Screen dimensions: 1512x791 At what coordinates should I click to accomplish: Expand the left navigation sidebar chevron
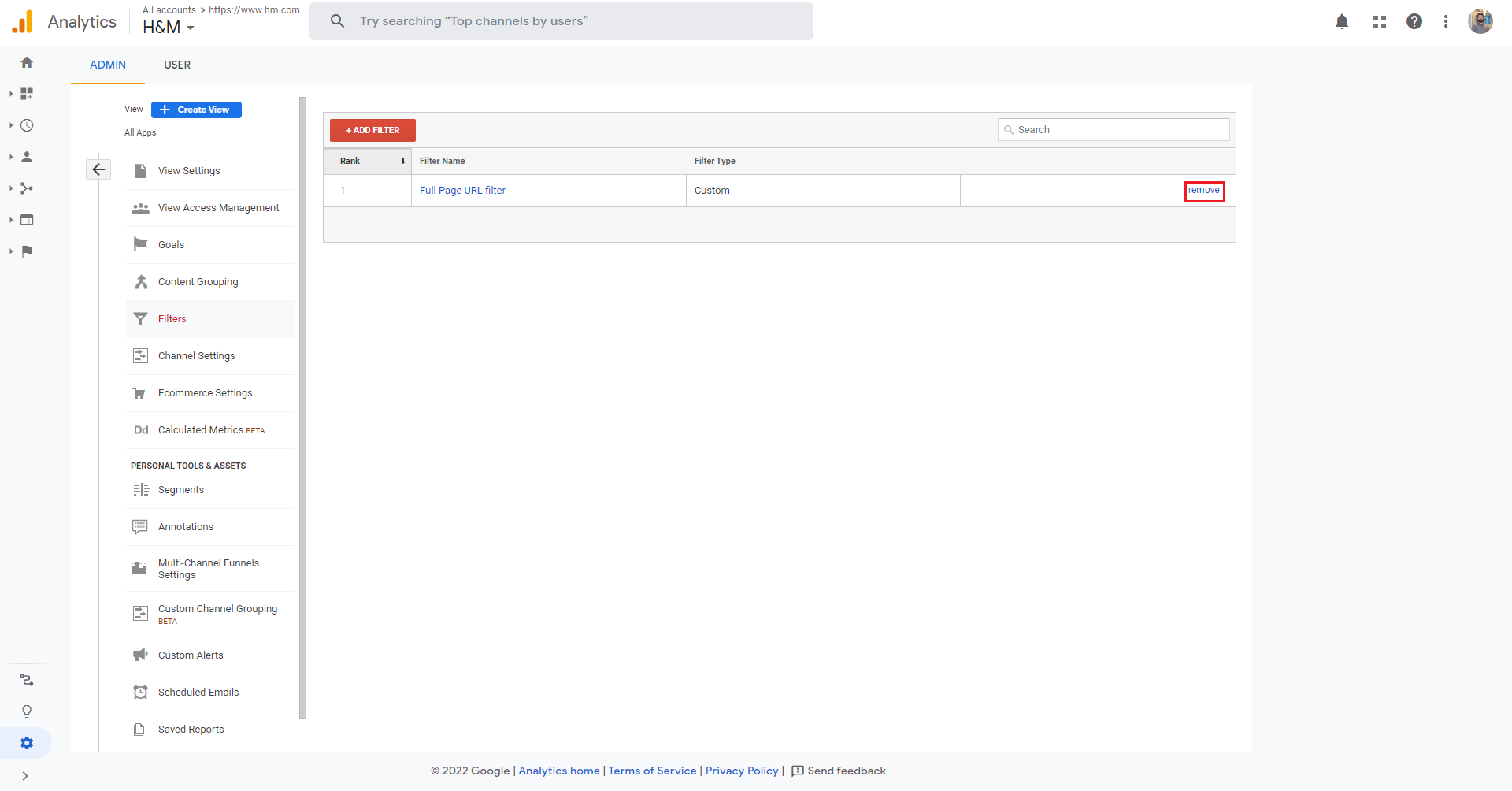(x=25, y=776)
